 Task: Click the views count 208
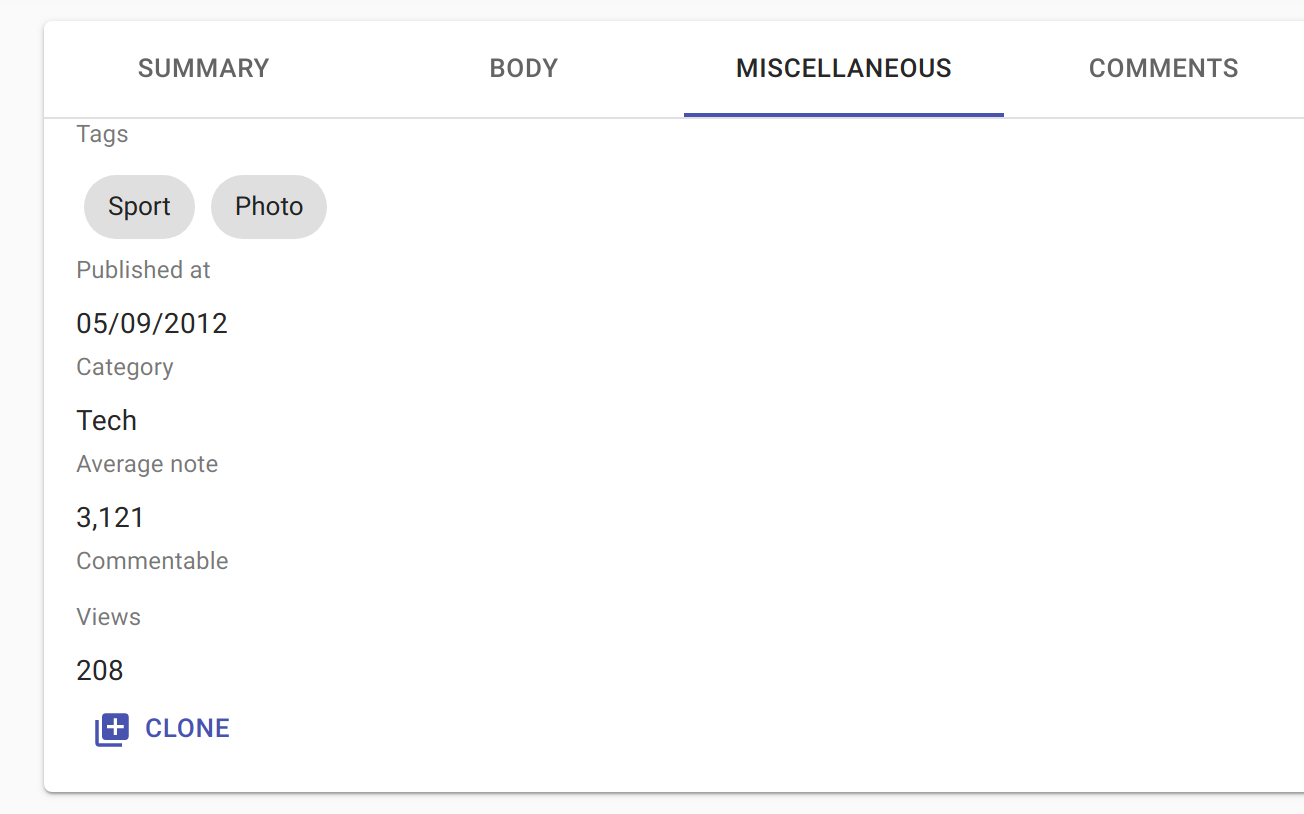pos(99,670)
